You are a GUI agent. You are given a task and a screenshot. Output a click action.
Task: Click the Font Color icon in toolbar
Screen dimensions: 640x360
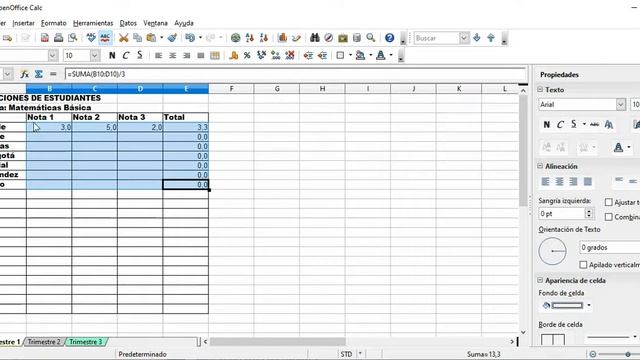click(x=381, y=56)
